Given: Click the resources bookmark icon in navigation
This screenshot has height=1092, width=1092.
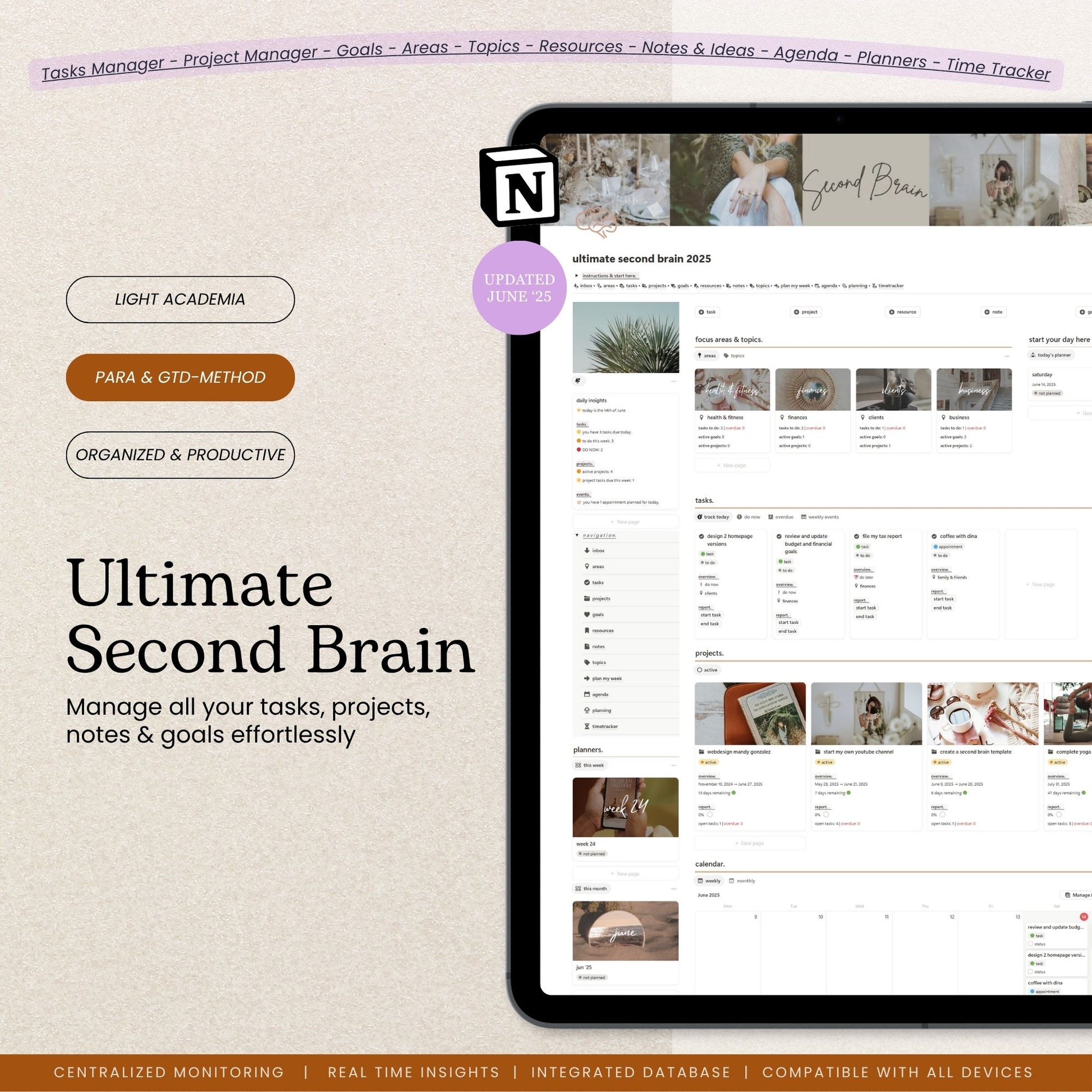Looking at the screenshot, I should (x=587, y=630).
